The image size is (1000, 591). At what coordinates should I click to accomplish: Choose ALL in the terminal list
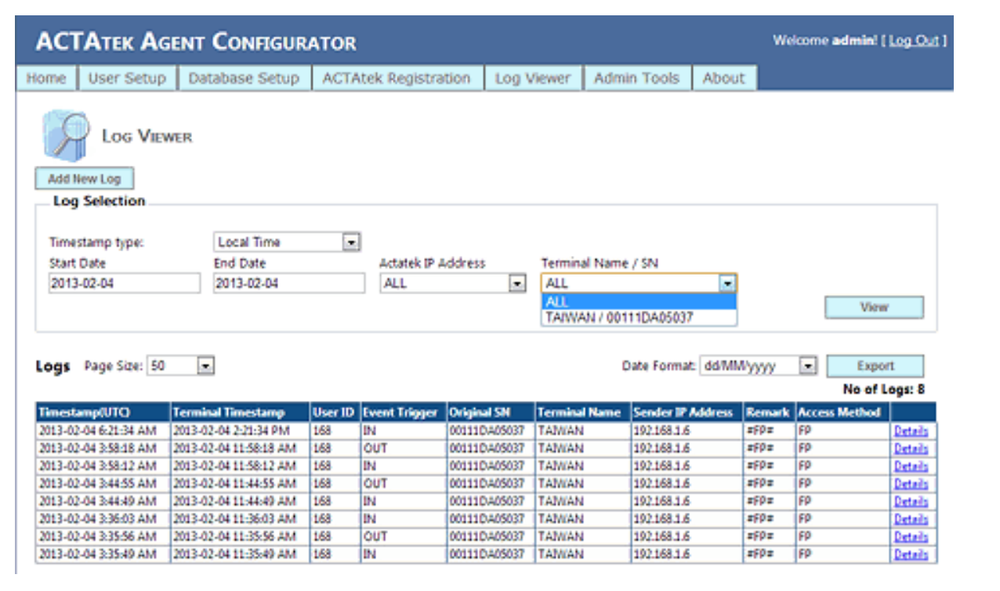pos(639,302)
